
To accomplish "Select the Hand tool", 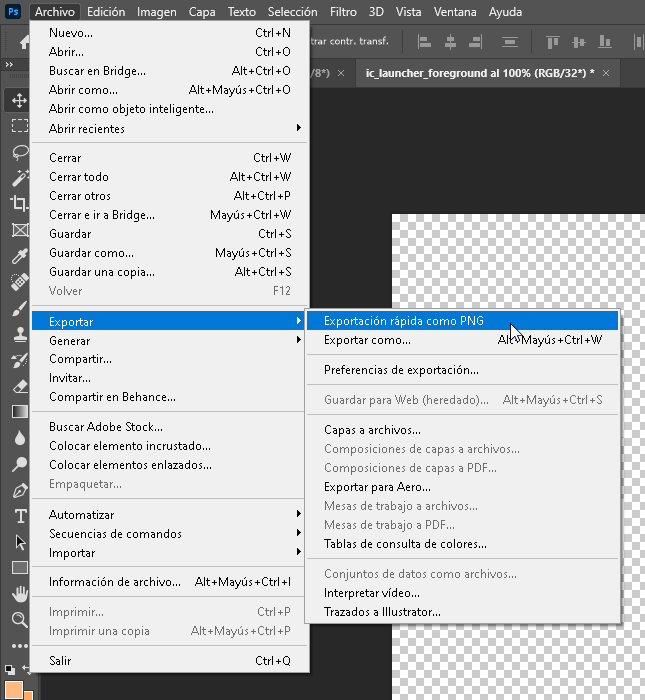I will (19, 594).
